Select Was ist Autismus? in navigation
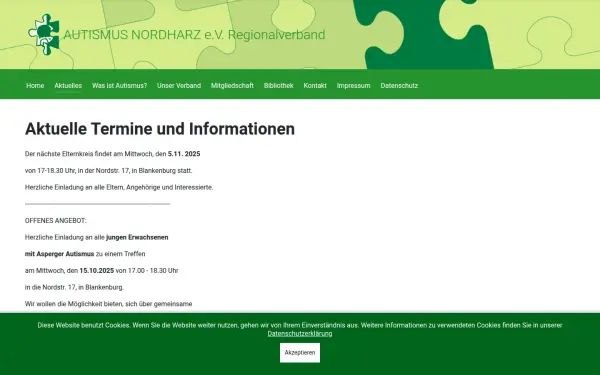Viewport: 600px width, 375px height. (x=119, y=86)
